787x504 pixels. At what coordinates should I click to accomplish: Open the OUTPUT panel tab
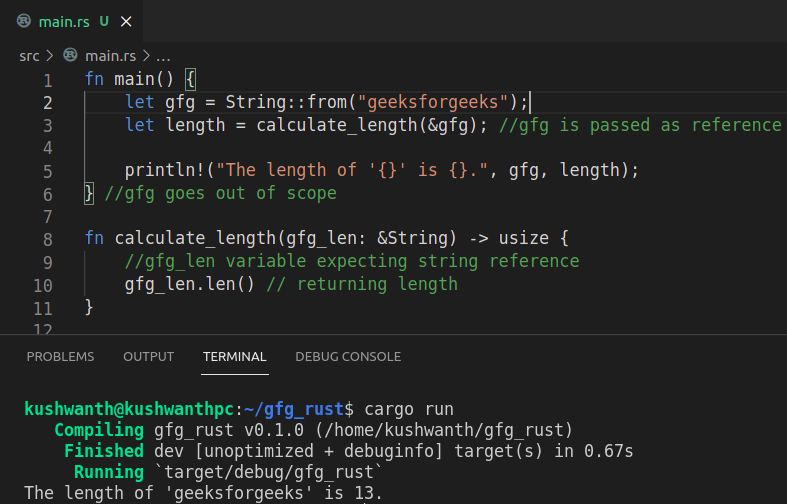[x=148, y=356]
